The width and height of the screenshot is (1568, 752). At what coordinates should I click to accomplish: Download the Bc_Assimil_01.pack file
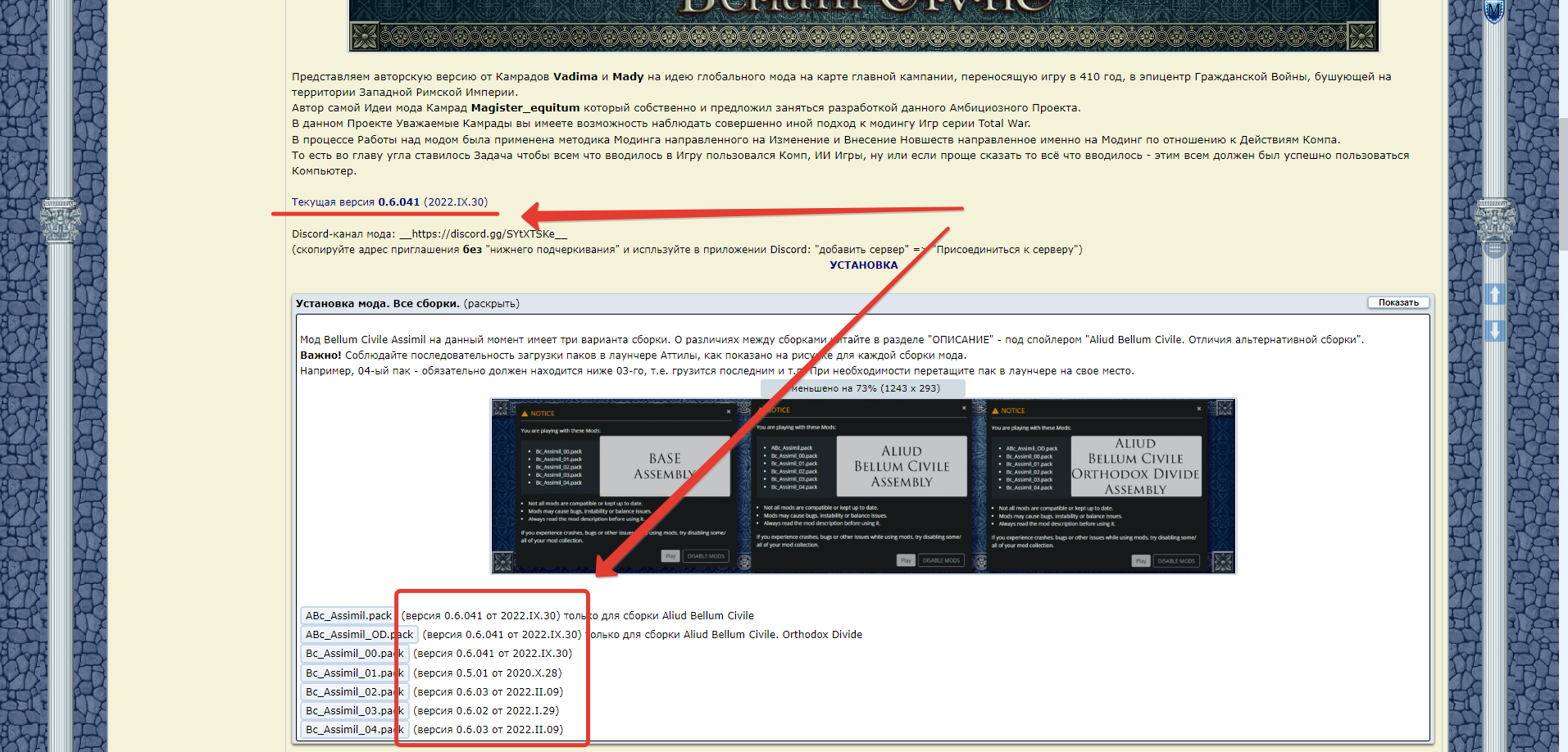click(354, 673)
